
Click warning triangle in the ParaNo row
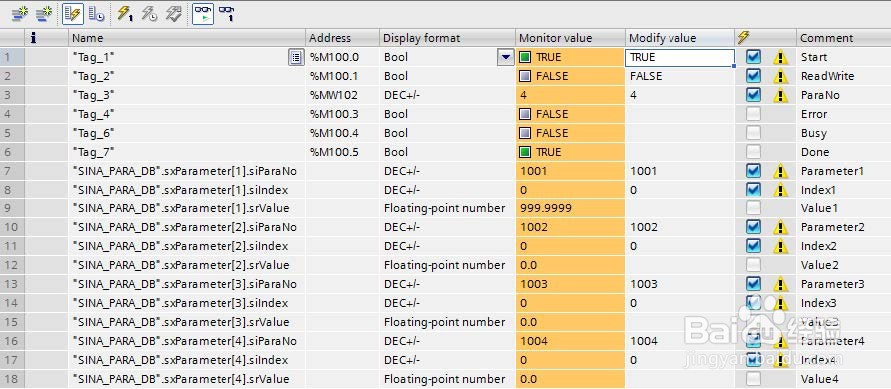(781, 95)
